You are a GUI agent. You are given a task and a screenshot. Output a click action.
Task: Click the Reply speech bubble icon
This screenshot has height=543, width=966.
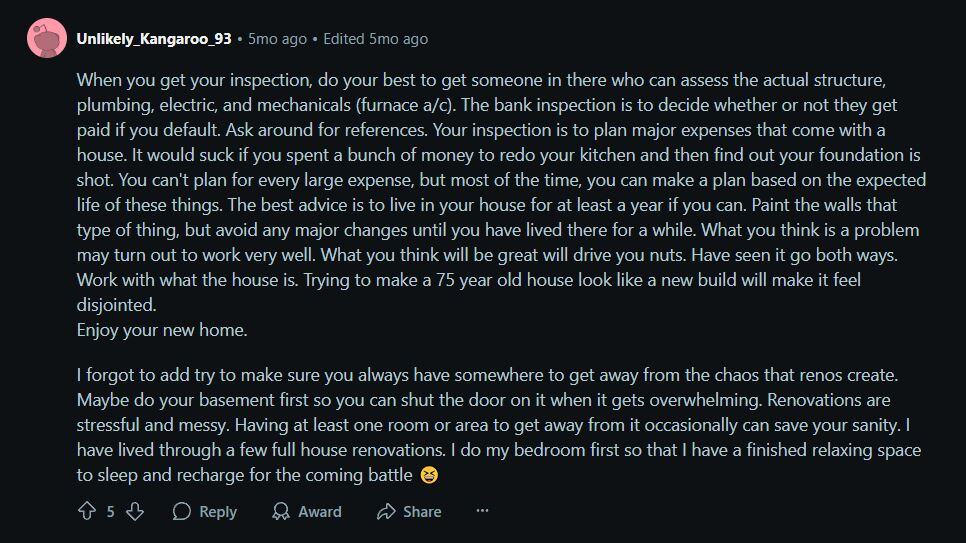182,511
